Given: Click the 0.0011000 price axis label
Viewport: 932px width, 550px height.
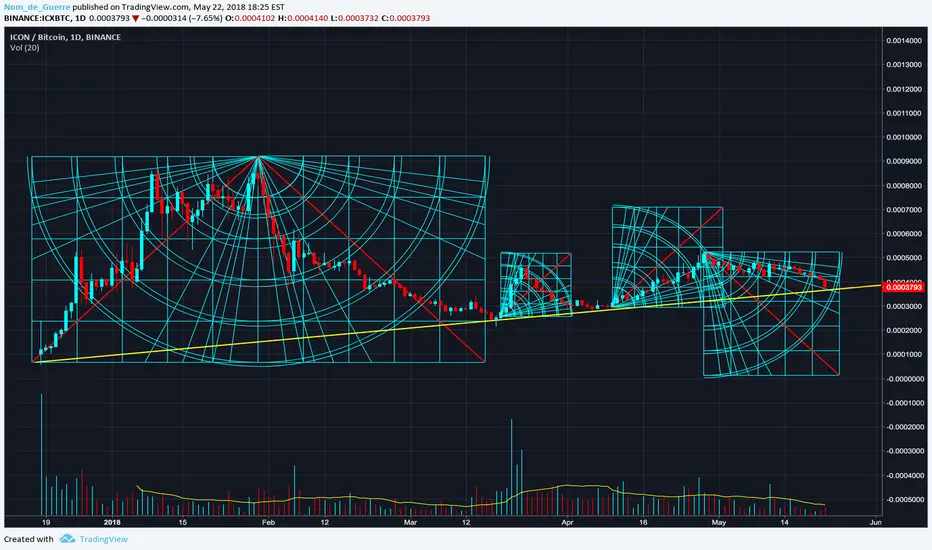Looking at the screenshot, I should [x=903, y=113].
